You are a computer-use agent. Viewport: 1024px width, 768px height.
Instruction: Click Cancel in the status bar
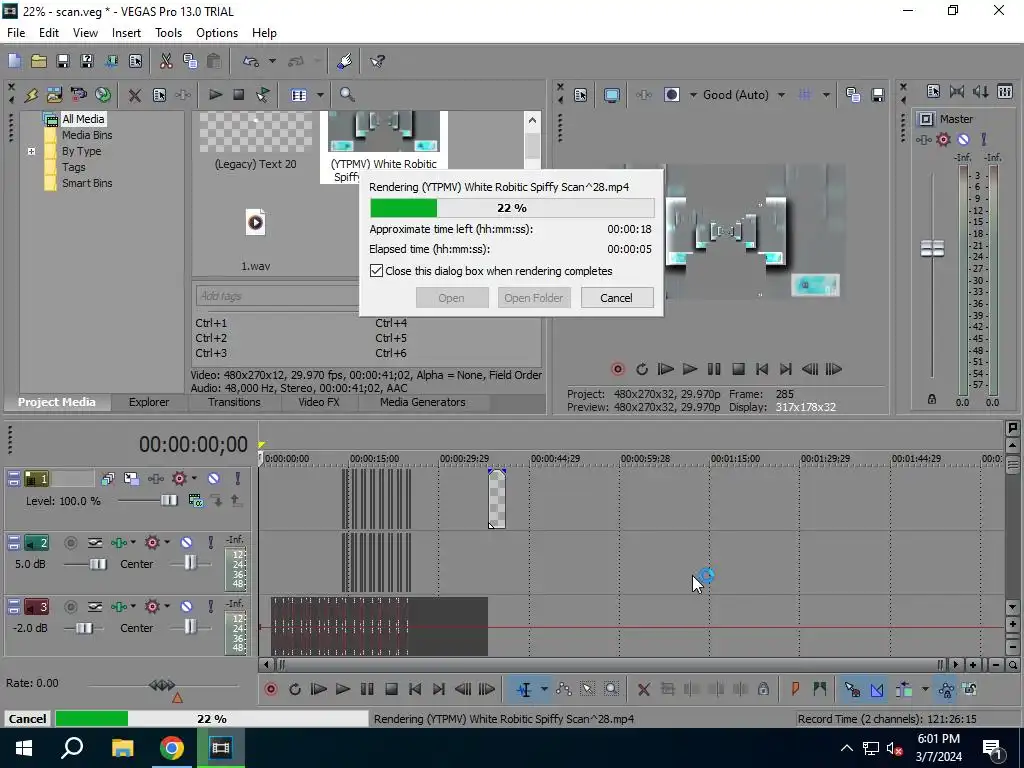(x=27, y=719)
